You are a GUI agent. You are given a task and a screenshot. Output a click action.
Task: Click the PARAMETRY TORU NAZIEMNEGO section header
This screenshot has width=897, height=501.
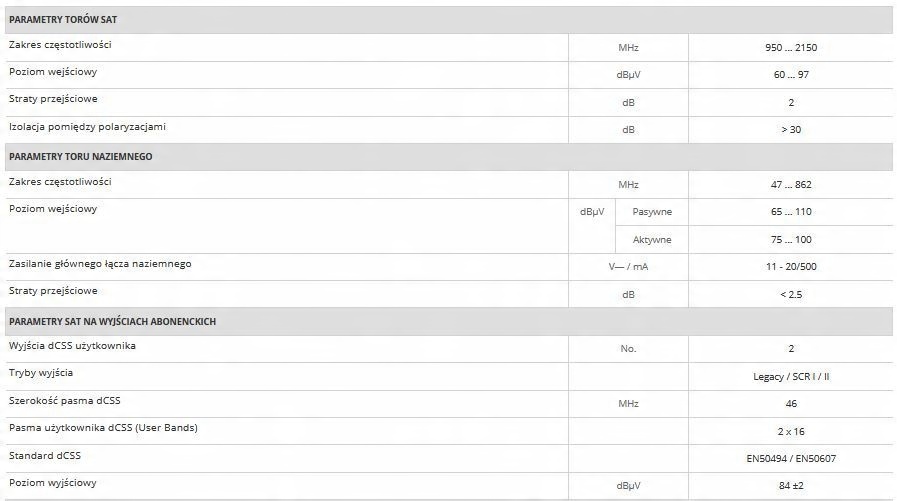coord(80,157)
